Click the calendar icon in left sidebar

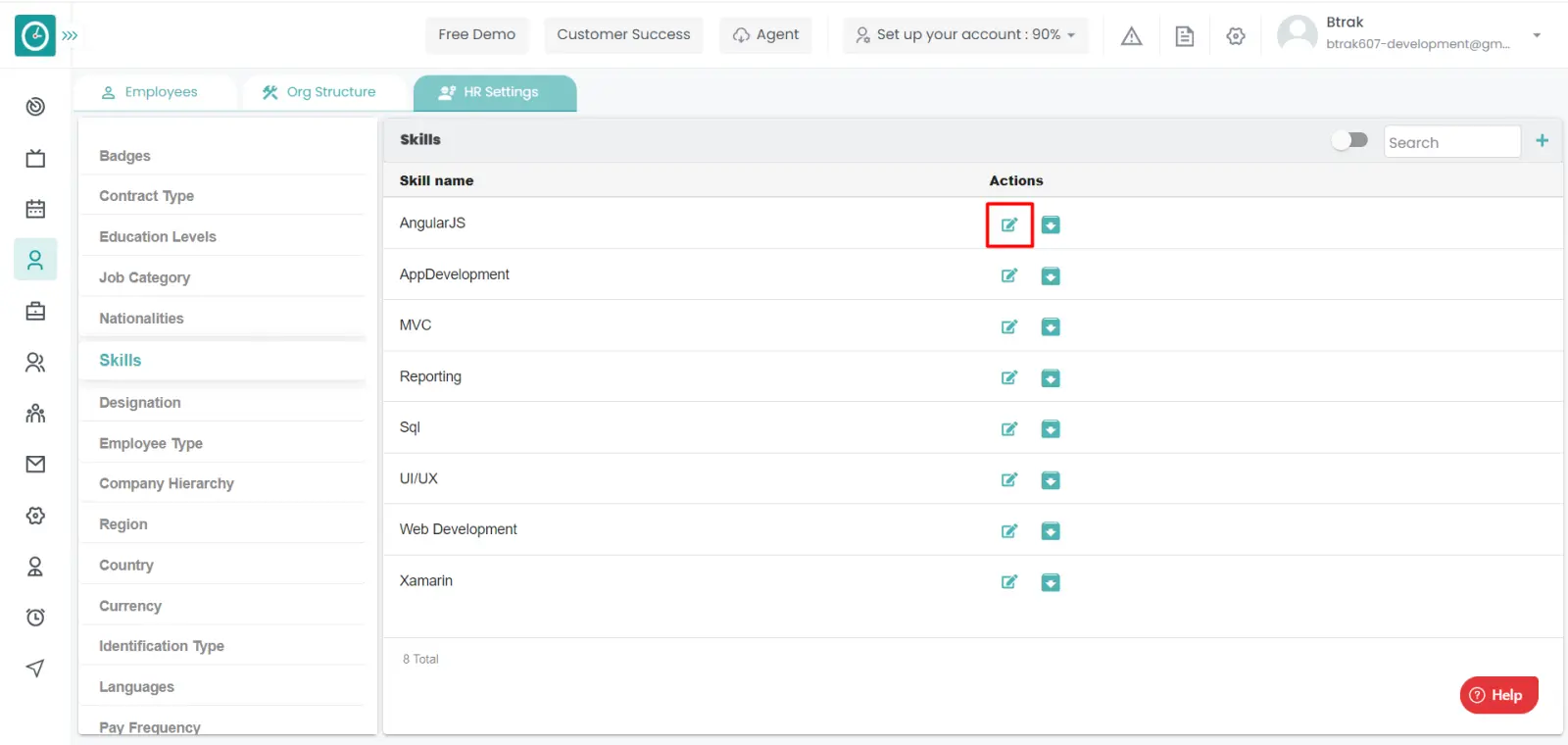pos(35,209)
